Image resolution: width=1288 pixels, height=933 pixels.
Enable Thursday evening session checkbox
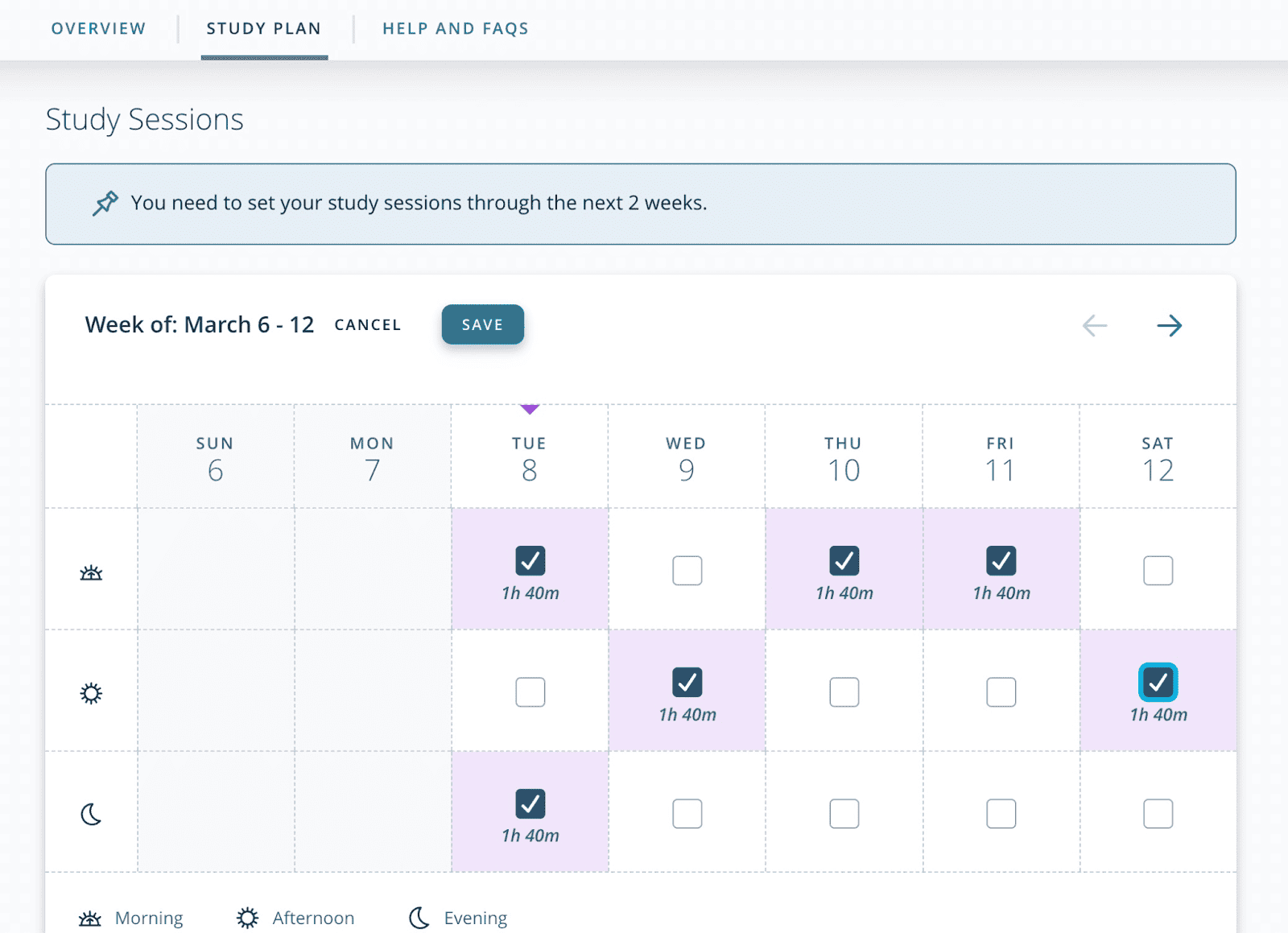[844, 813]
